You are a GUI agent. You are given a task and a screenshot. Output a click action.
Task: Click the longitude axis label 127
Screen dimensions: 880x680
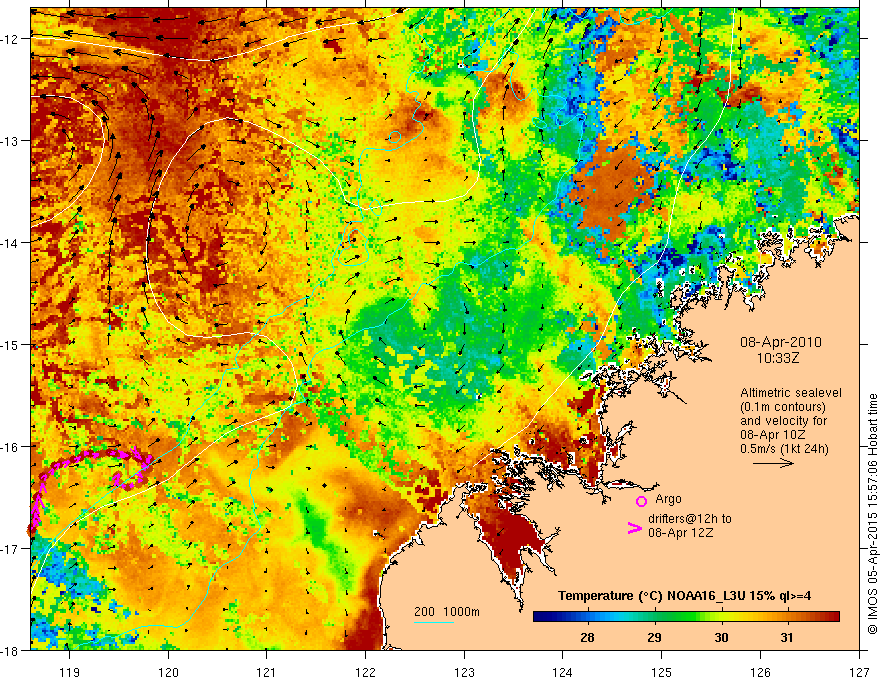(859, 672)
